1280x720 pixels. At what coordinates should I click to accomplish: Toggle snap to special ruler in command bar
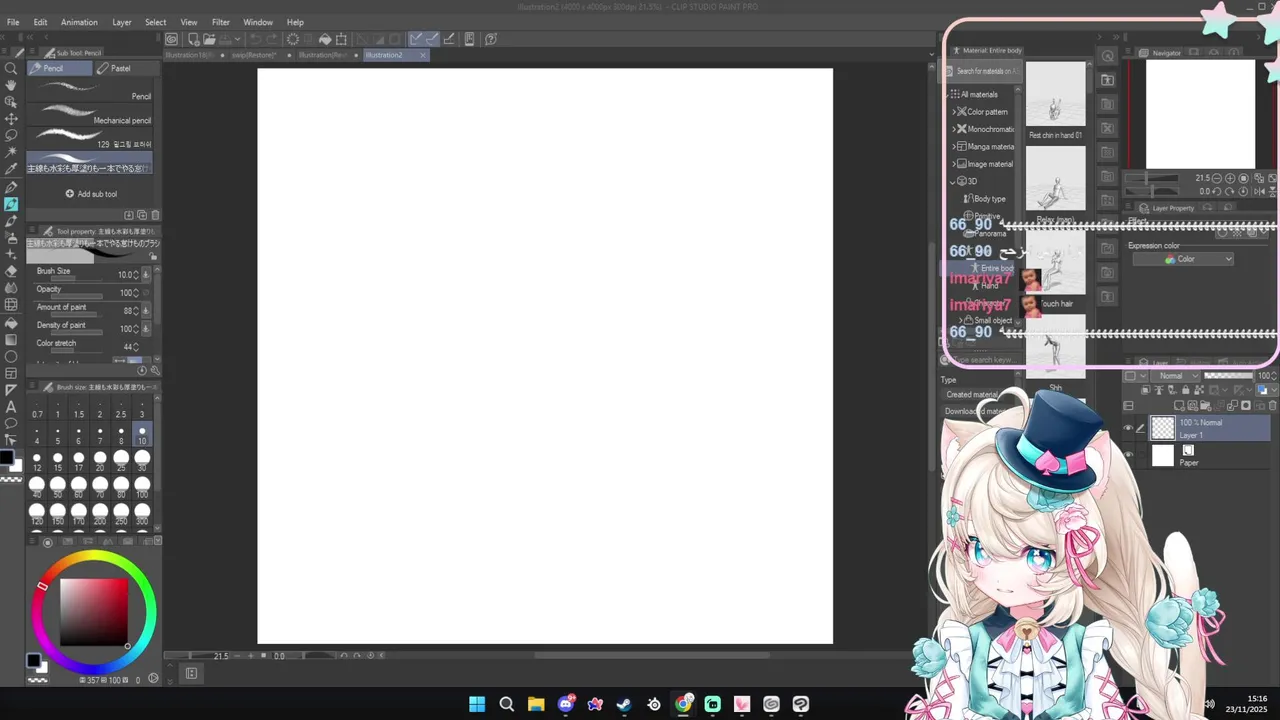(x=432, y=39)
